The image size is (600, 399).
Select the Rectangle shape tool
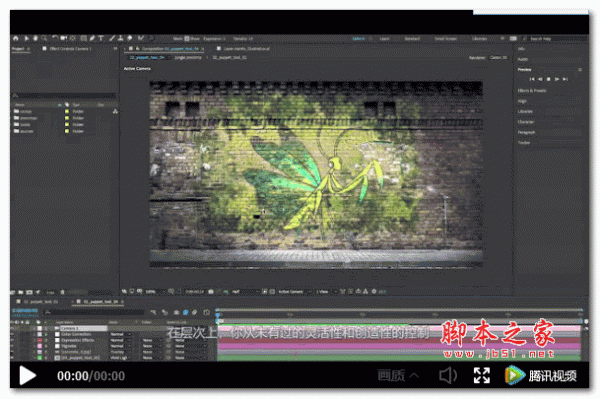click(83, 38)
